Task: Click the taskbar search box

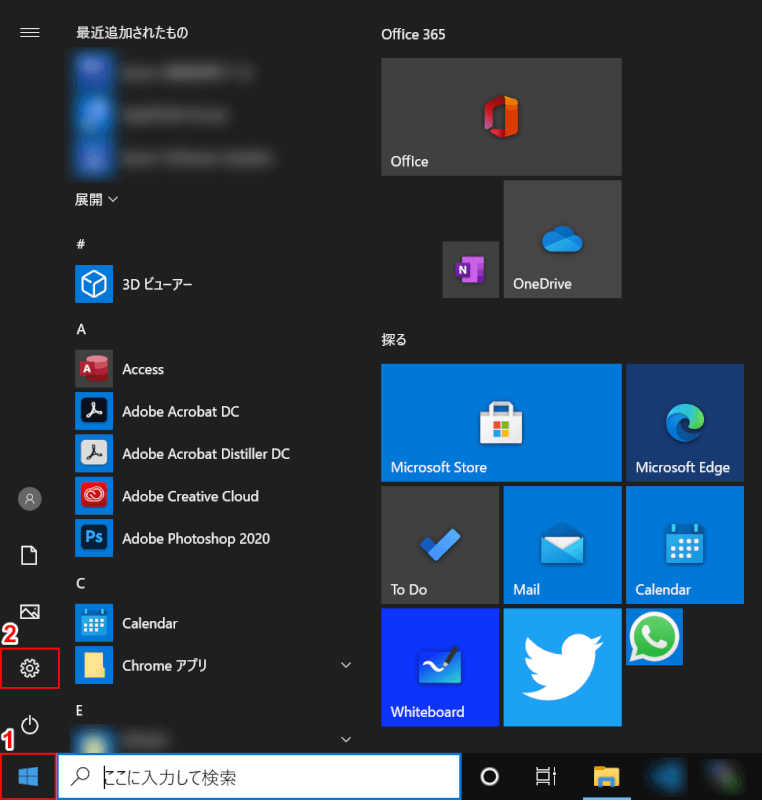Action: point(260,777)
